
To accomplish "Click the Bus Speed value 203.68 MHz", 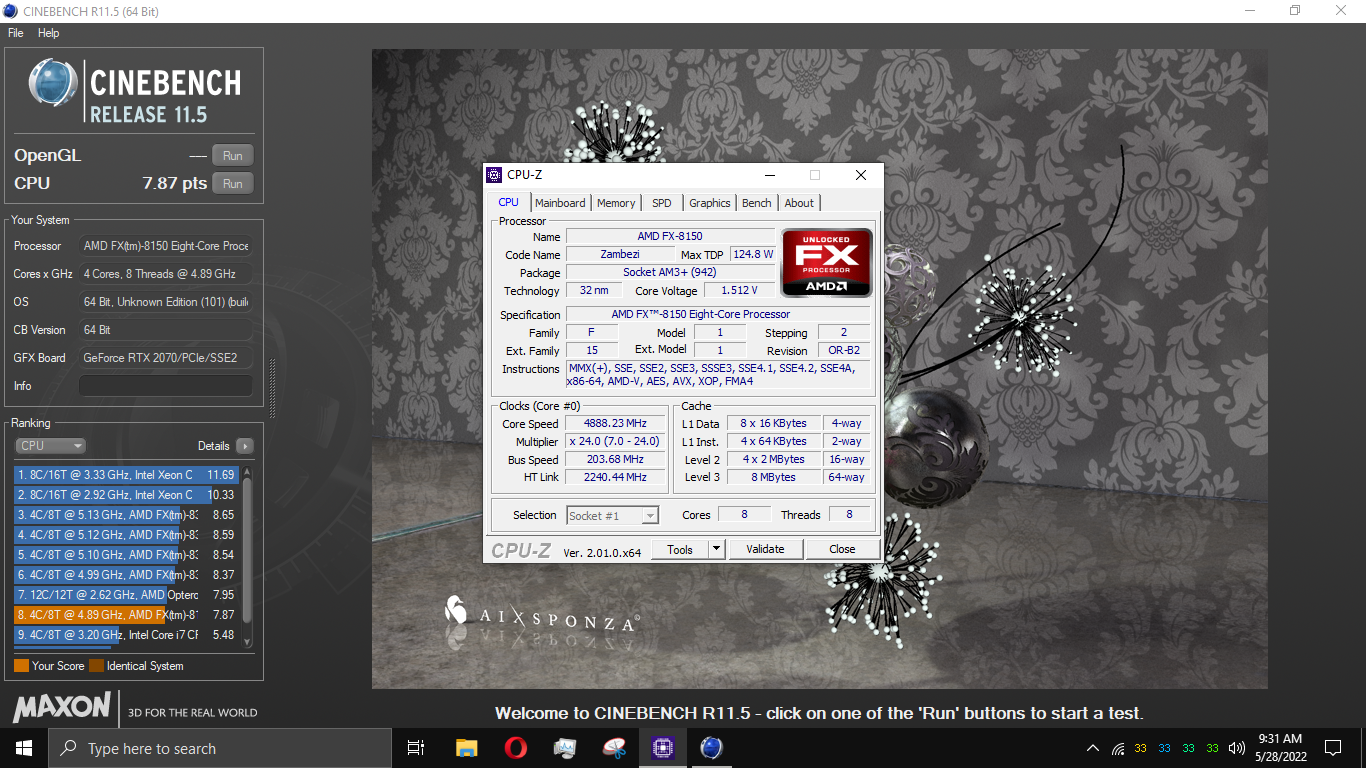I will tap(615, 460).
